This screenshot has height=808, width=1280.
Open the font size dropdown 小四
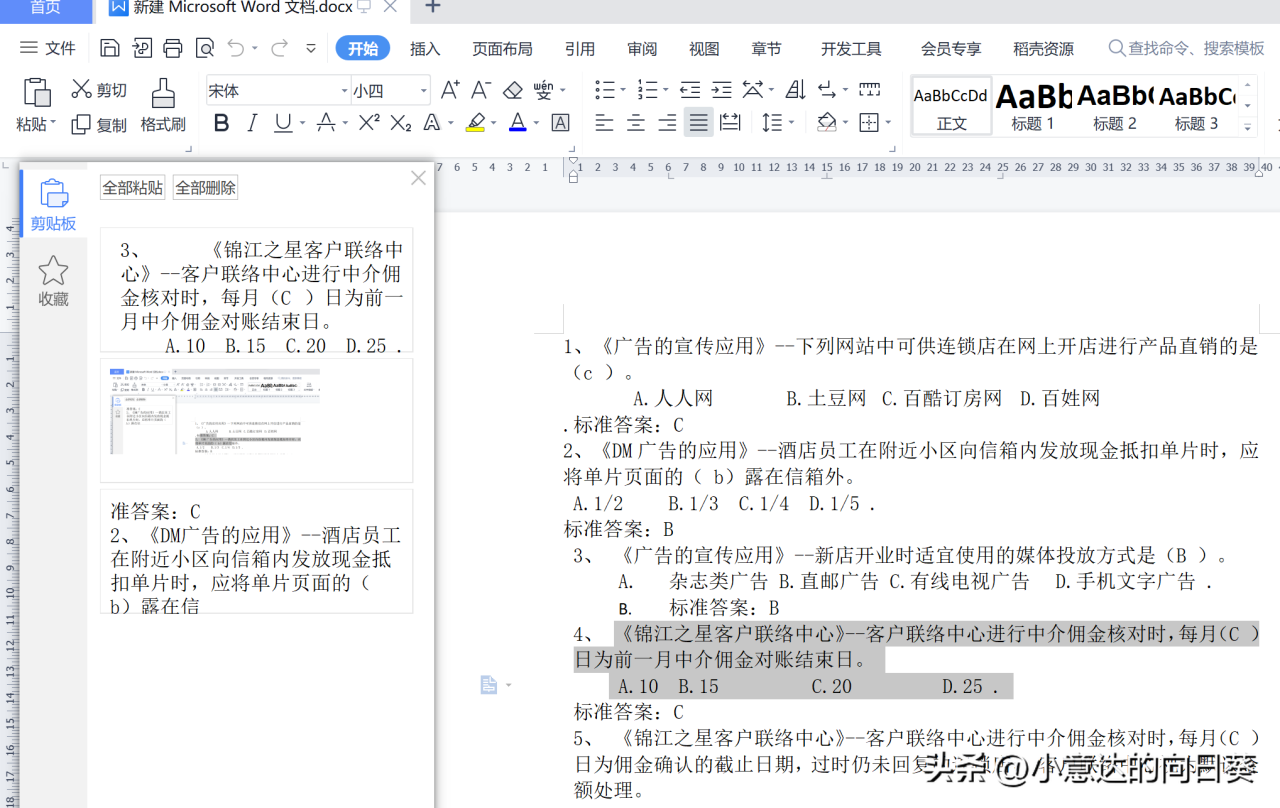424,91
